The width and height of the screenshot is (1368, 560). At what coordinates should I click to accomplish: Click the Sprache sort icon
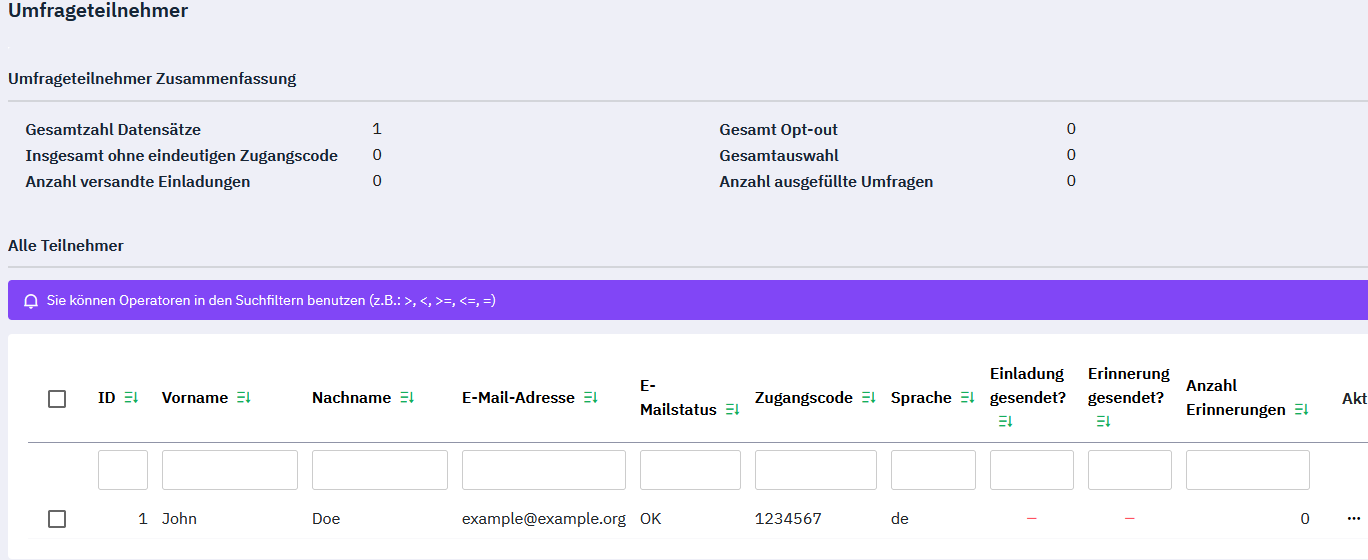coord(967,398)
